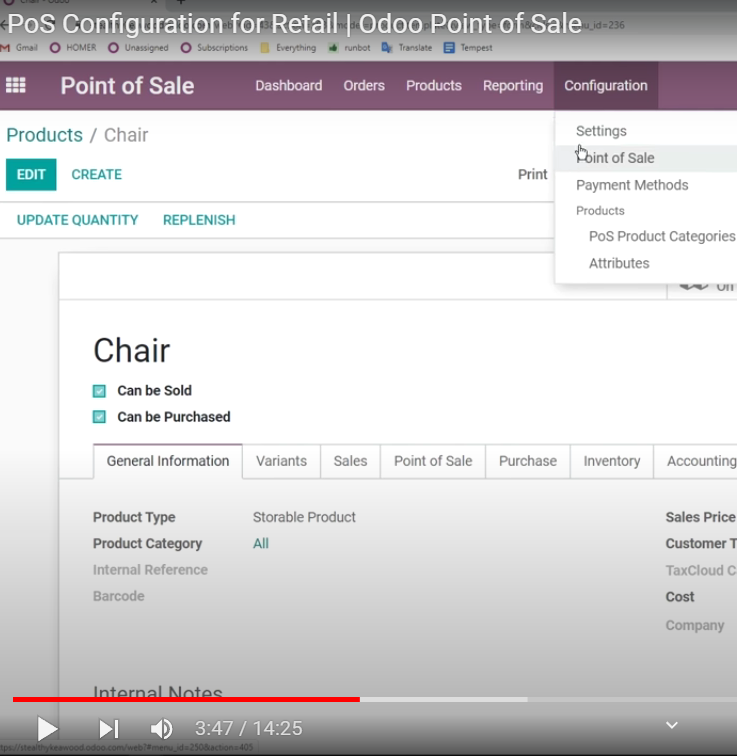Viewport: 737px width, 756px height.
Task: Switch to the Purchase tab
Action: 528,461
